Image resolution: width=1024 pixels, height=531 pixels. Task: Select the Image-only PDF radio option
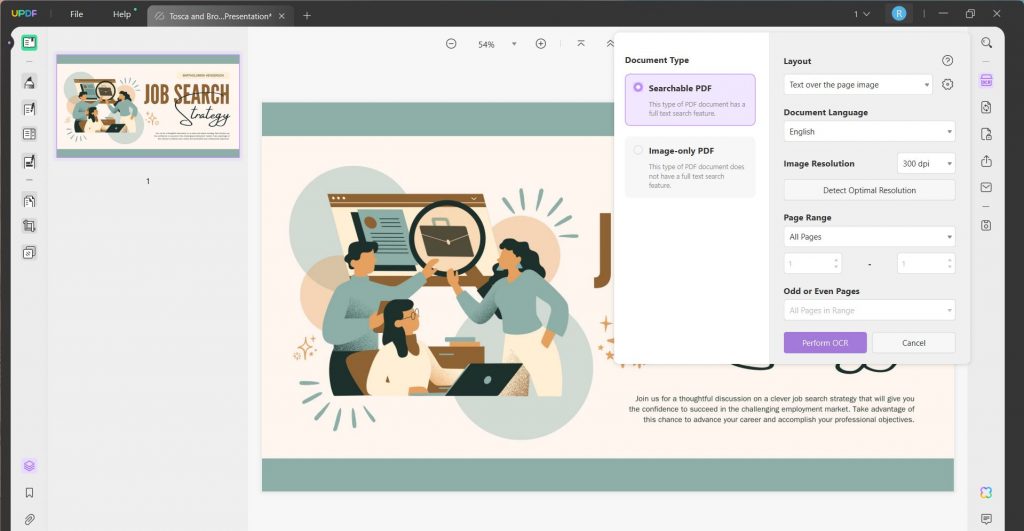[x=638, y=151]
